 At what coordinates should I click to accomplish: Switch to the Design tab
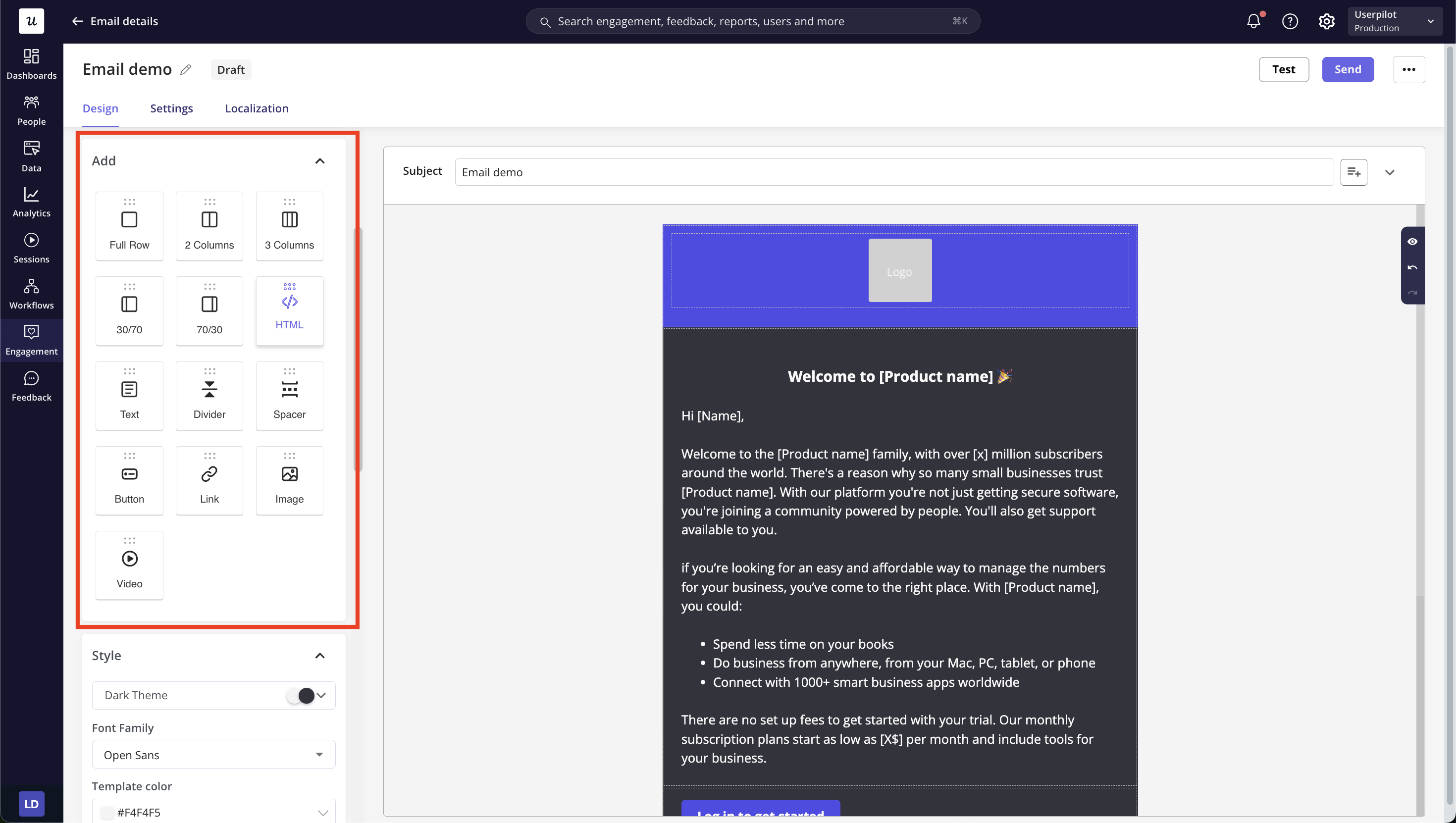(x=100, y=108)
